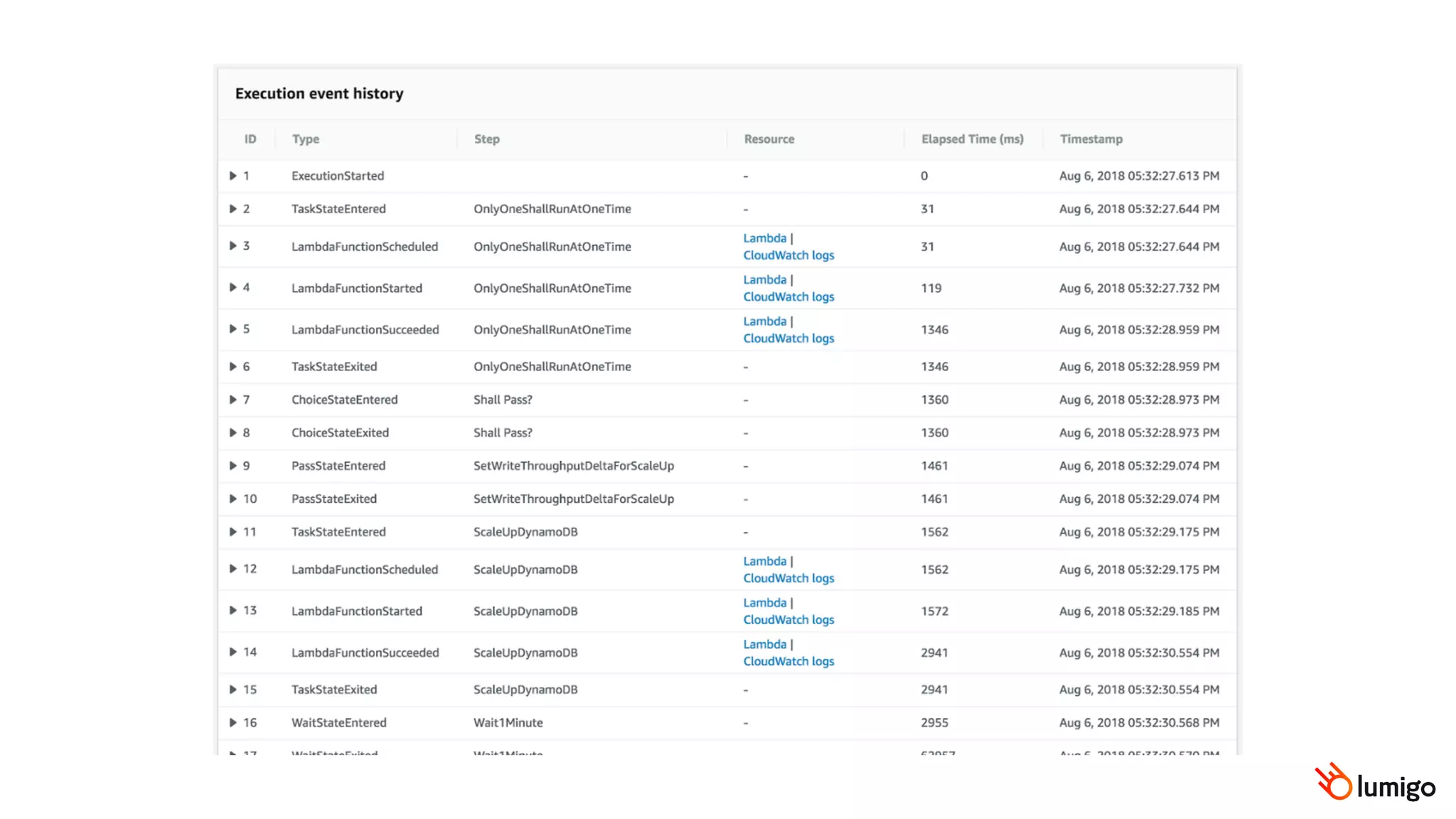Sort by ID column header
The image size is (1456, 819).
(x=250, y=139)
